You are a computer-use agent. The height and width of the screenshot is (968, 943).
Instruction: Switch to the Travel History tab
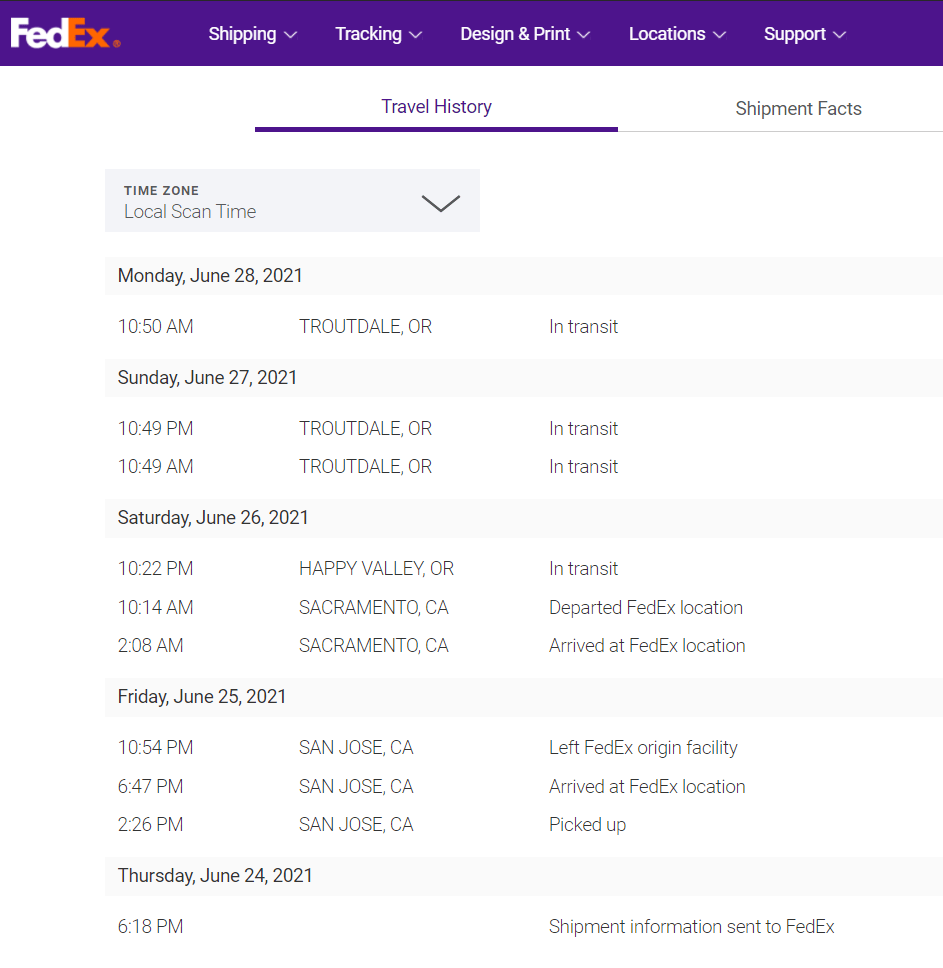click(x=436, y=107)
